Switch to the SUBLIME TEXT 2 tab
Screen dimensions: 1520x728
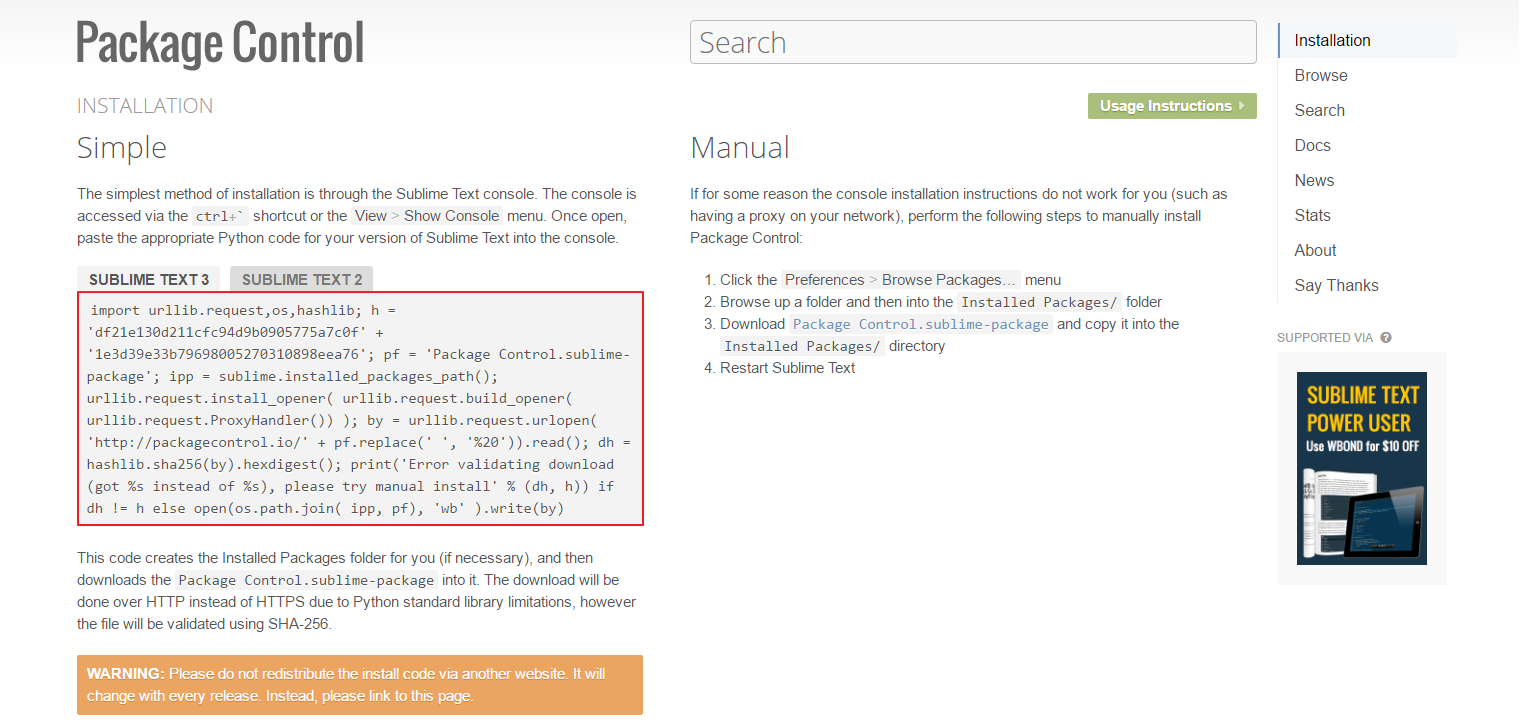(302, 280)
